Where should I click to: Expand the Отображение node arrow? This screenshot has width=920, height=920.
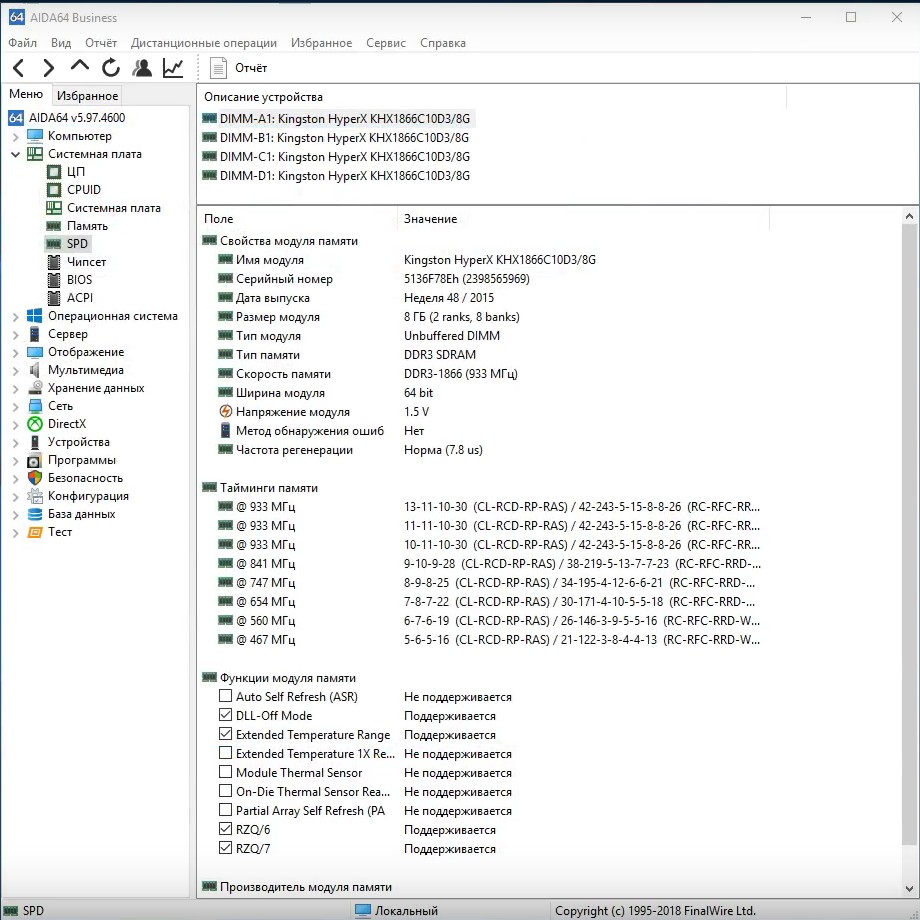(x=15, y=353)
